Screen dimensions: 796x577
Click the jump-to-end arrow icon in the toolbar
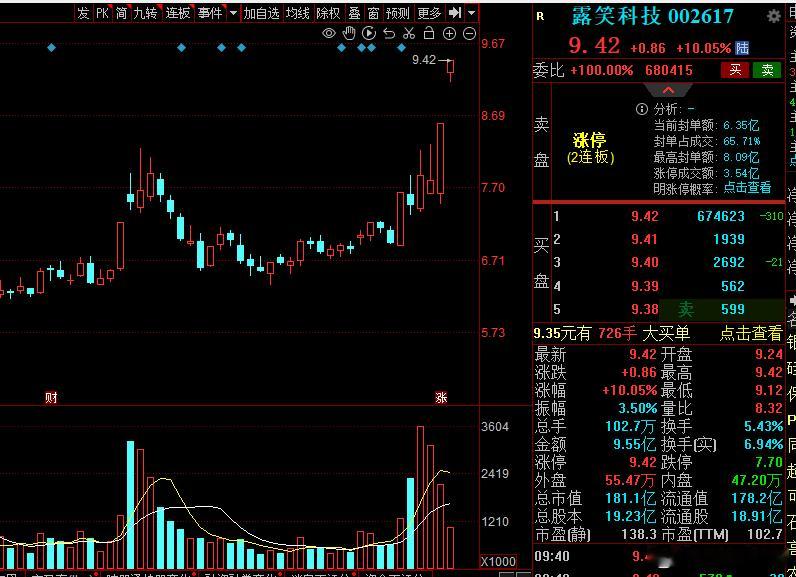pos(455,13)
